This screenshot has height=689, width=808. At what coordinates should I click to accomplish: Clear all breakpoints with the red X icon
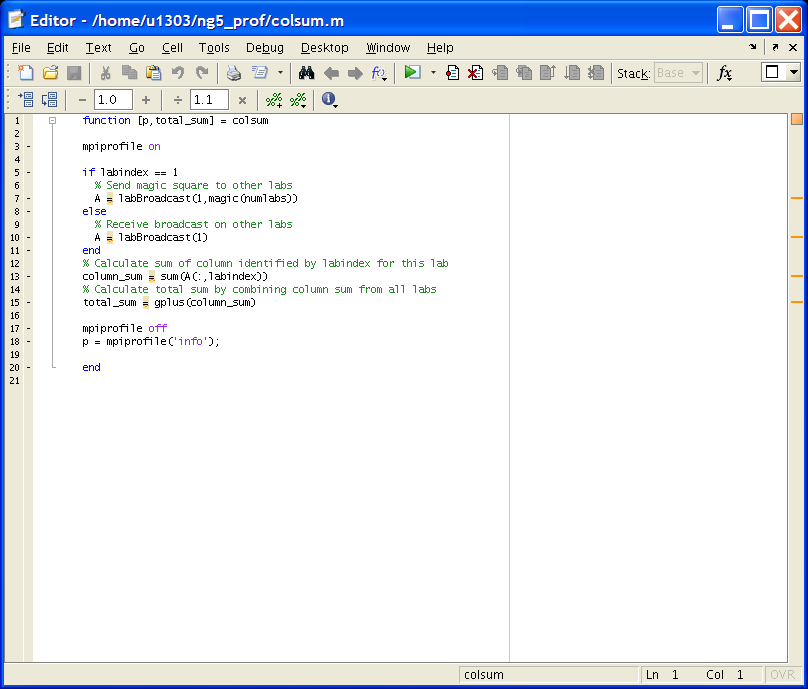pyautogui.click(x=476, y=73)
